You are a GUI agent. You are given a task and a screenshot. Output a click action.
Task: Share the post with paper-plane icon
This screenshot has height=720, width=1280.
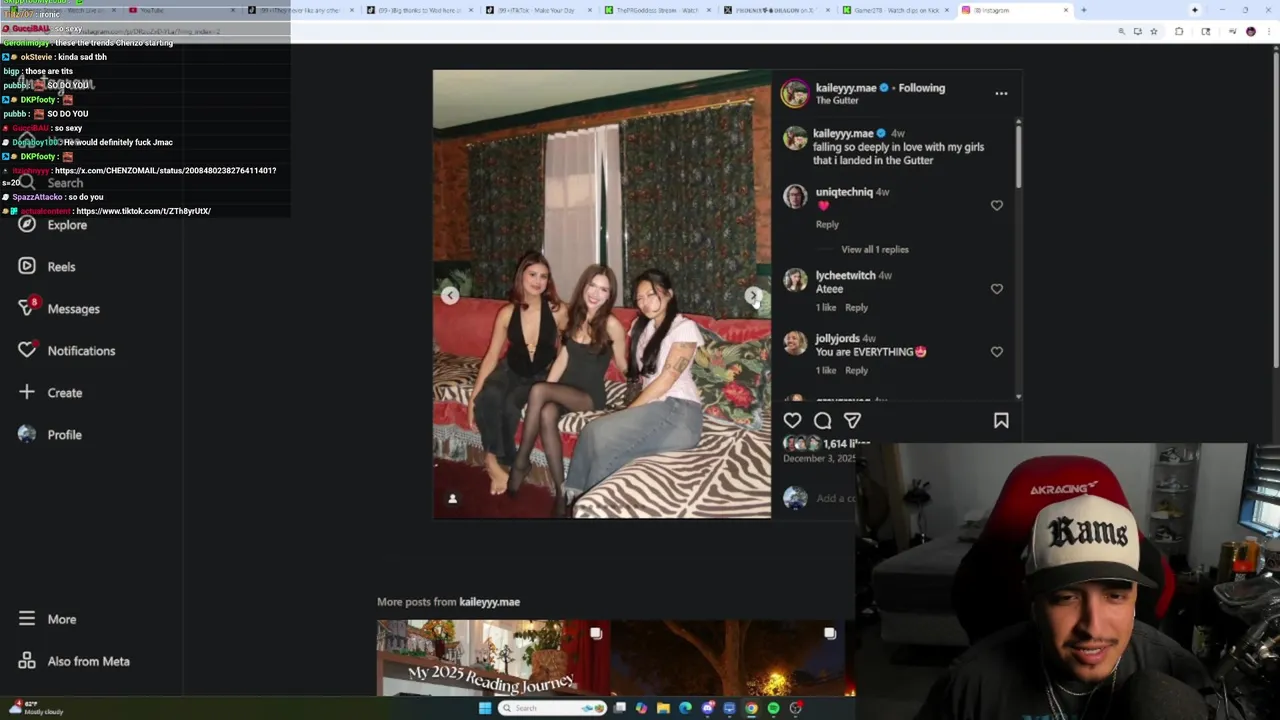[852, 421]
